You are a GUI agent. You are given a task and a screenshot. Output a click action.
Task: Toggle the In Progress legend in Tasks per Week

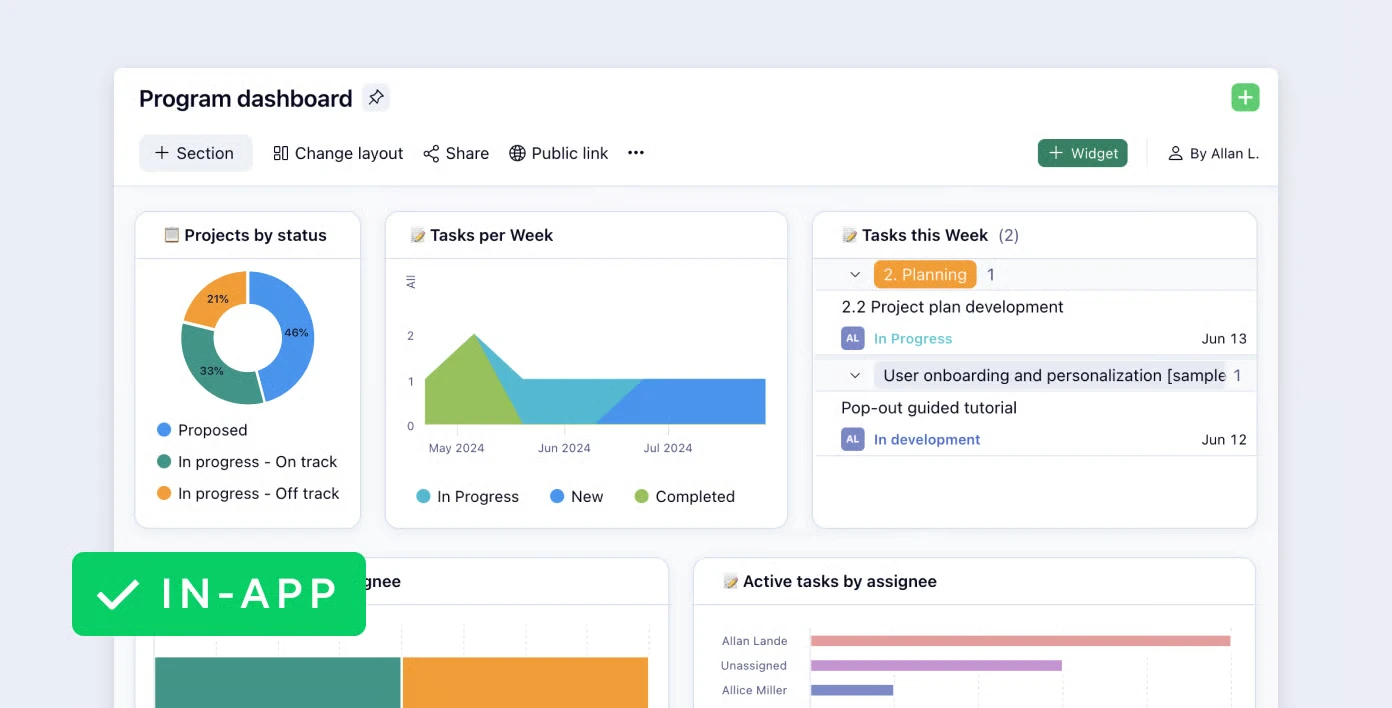coord(467,496)
